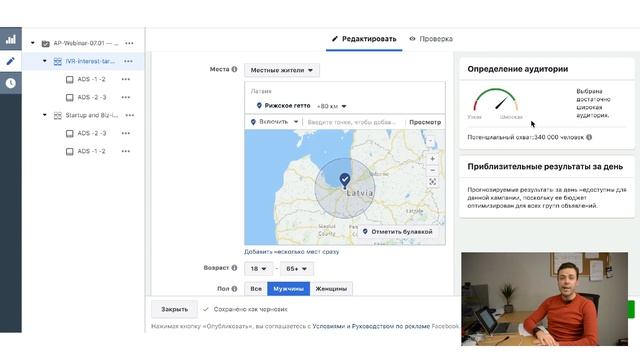
Task: Click Отметить булавкой button on map
Action: coord(398,231)
